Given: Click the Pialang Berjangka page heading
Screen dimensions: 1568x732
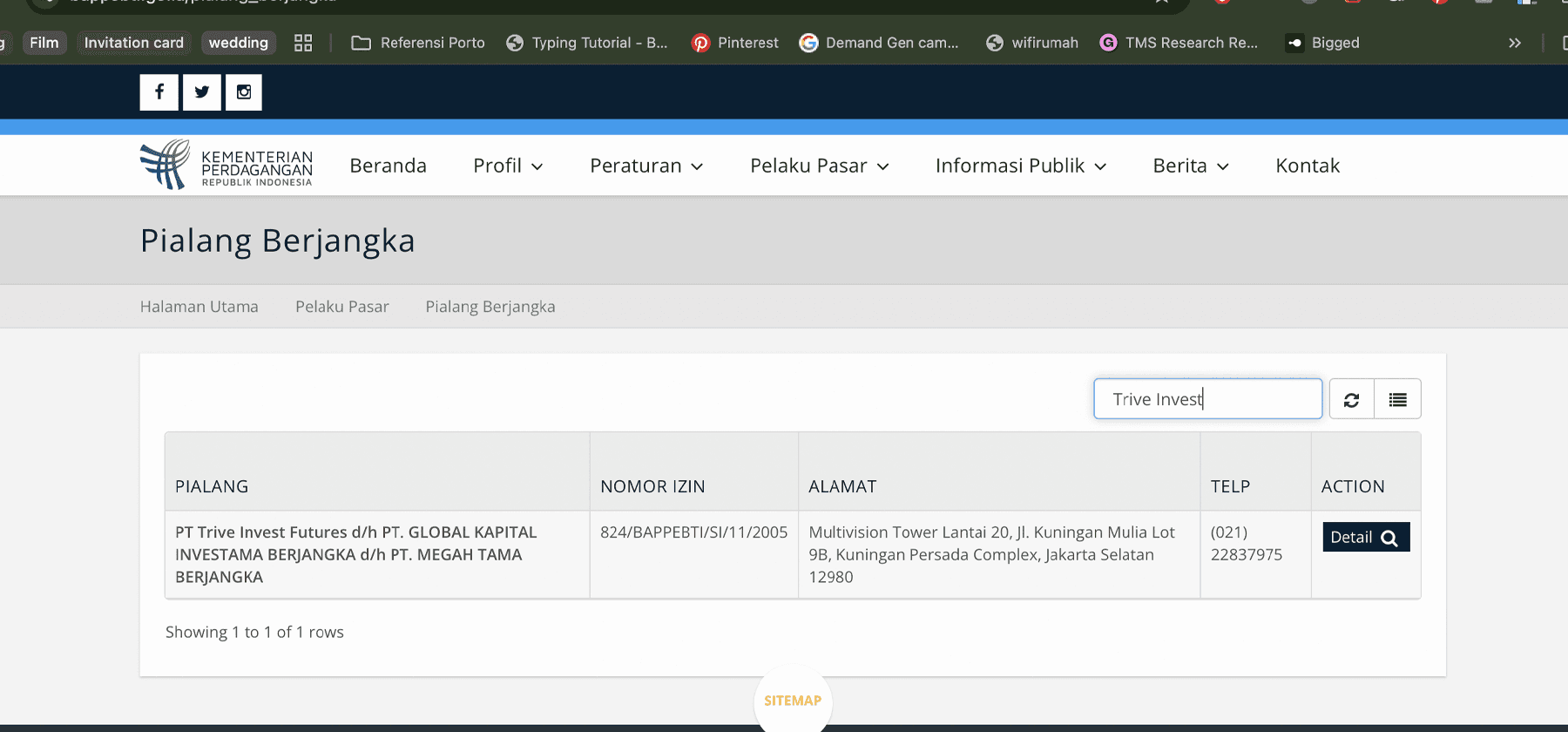Looking at the screenshot, I should tap(278, 241).
